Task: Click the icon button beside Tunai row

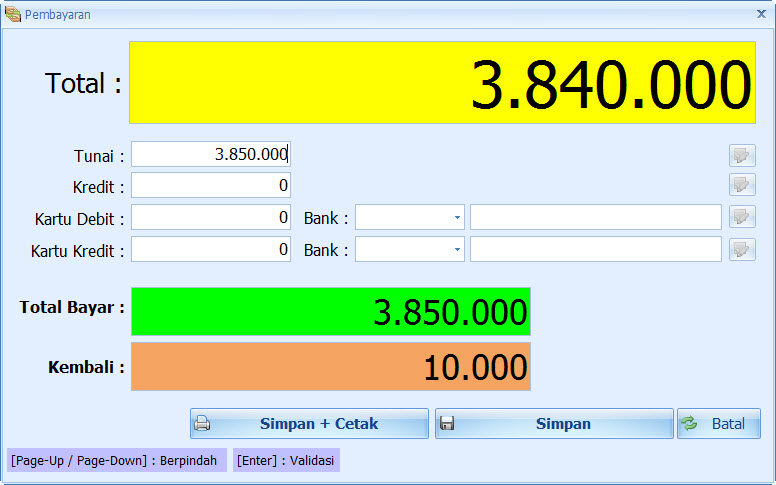Action: 742,155
